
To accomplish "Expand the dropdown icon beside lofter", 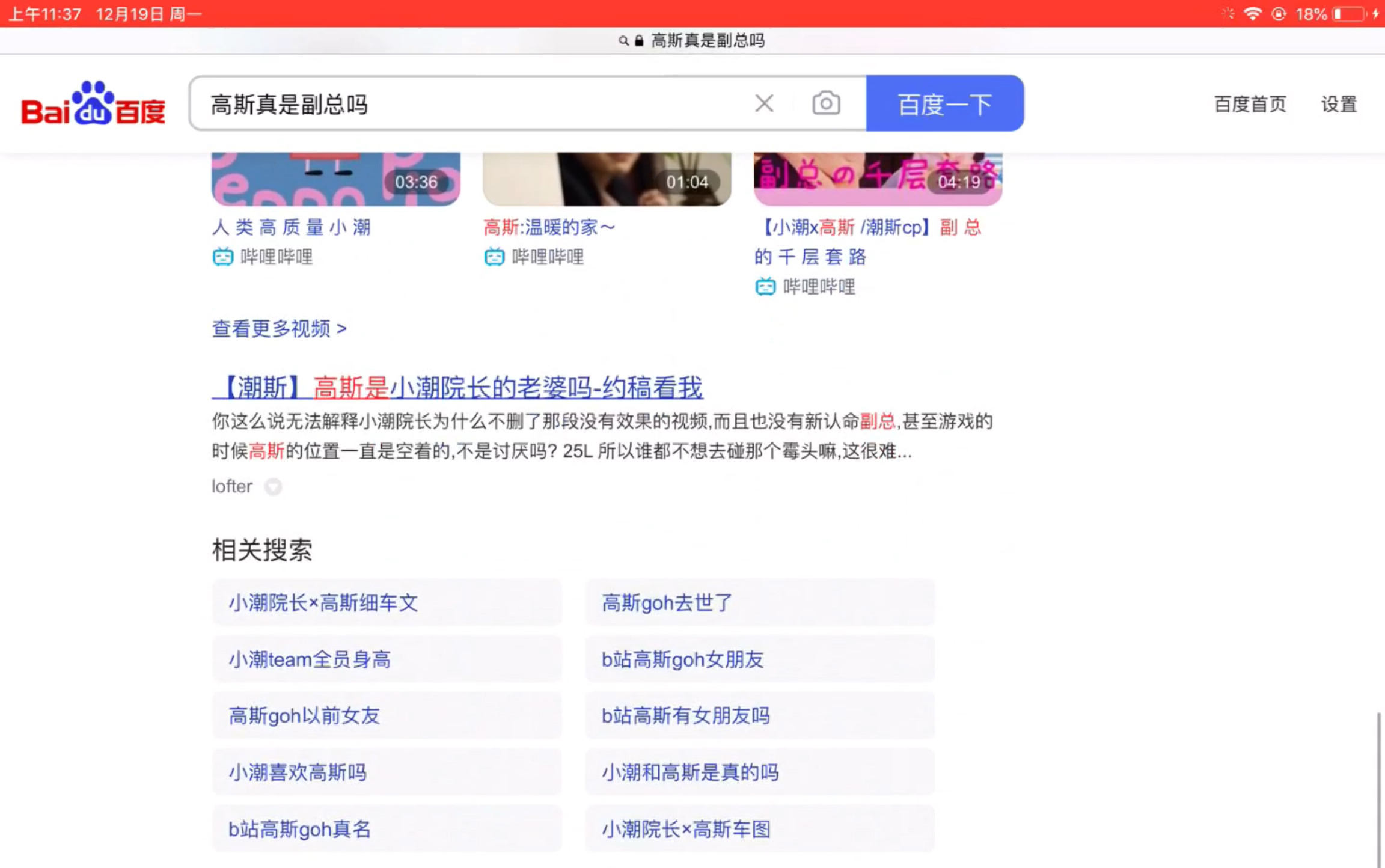I will pyautogui.click(x=274, y=486).
